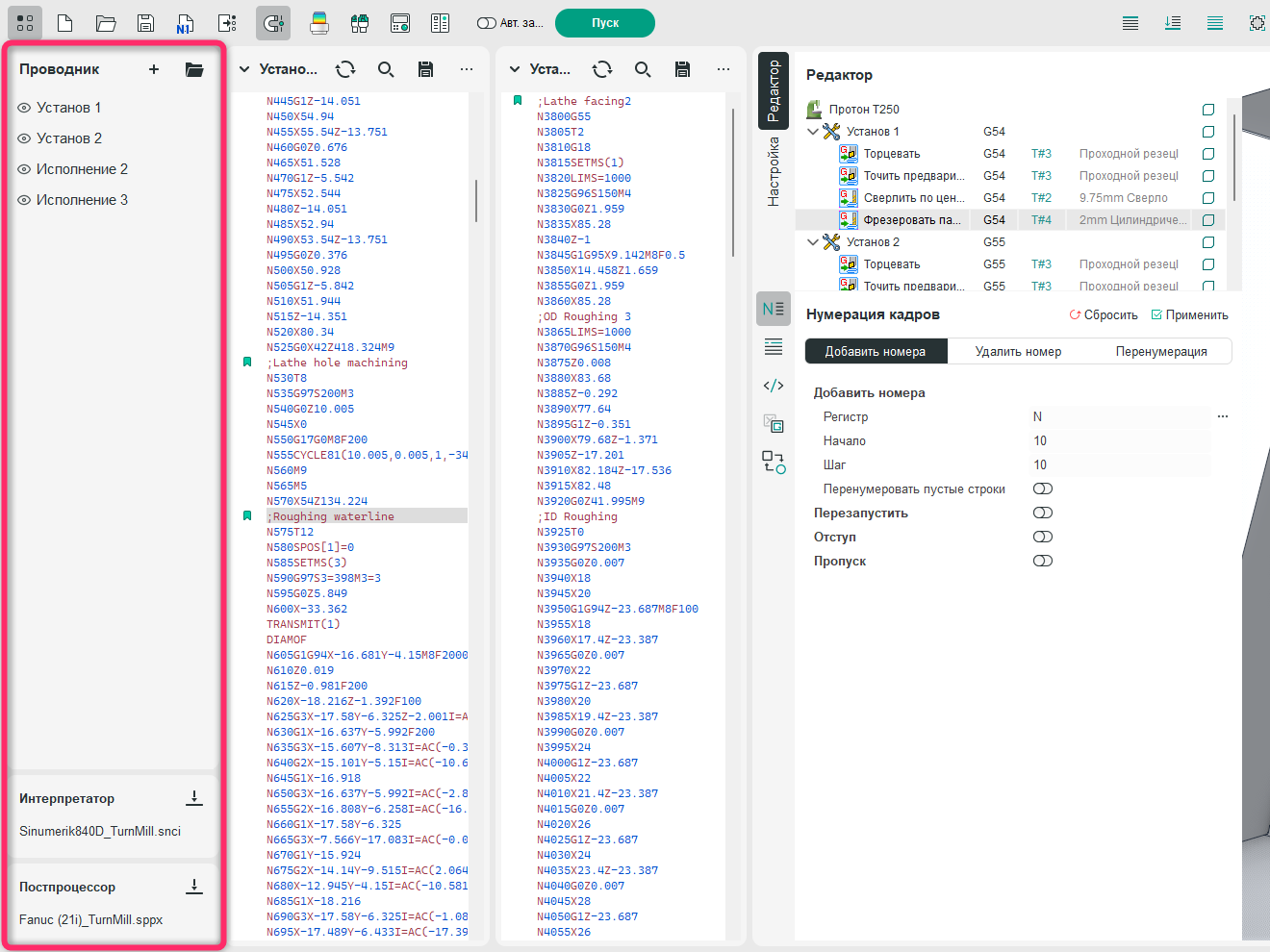Viewport: 1270px width, 952px height.
Task: Switch to Удалить номер tab
Action: click(x=1018, y=351)
